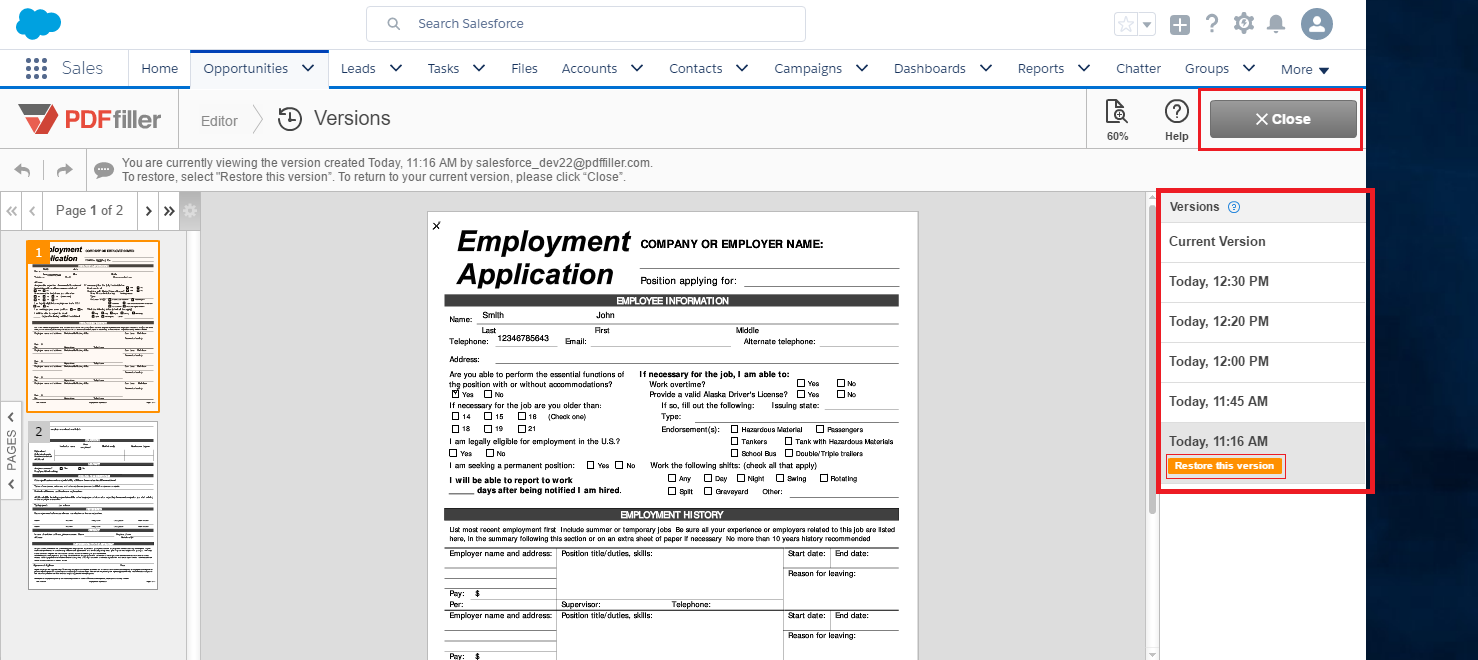Check the Hazardous Material endorsement checkbox
The width and height of the screenshot is (1478, 660).
(735, 430)
